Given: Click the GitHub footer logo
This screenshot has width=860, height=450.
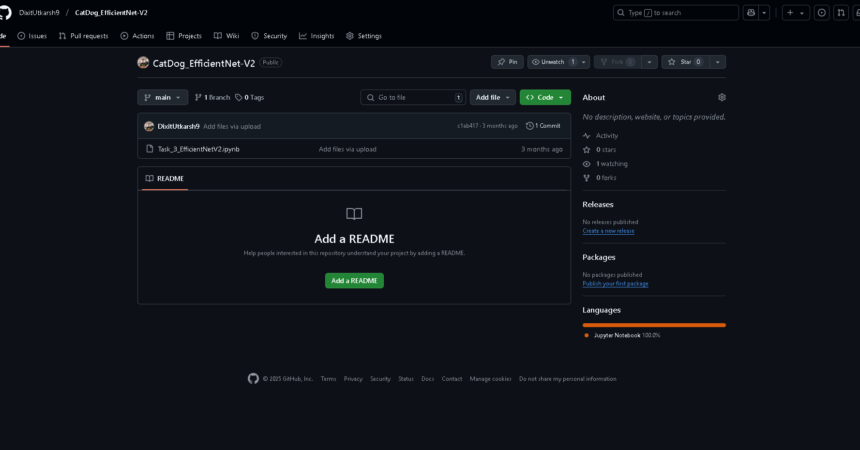Looking at the screenshot, I should (253, 379).
